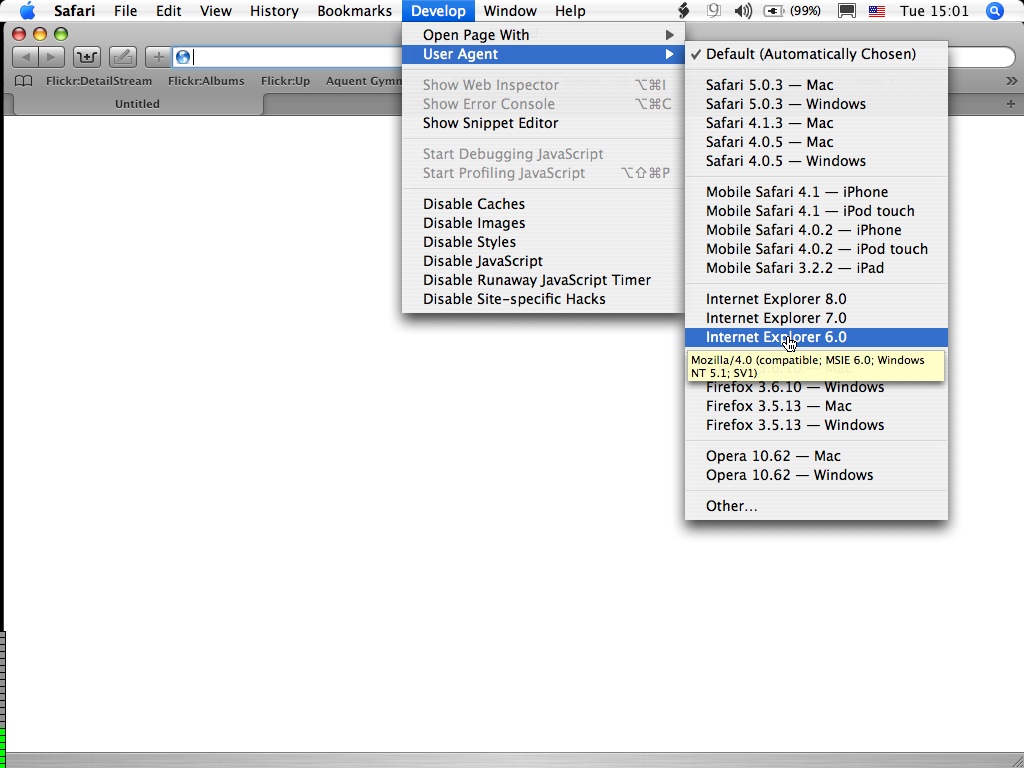Open the File menu
Screen dimensions: 1024x768
tap(125, 10)
